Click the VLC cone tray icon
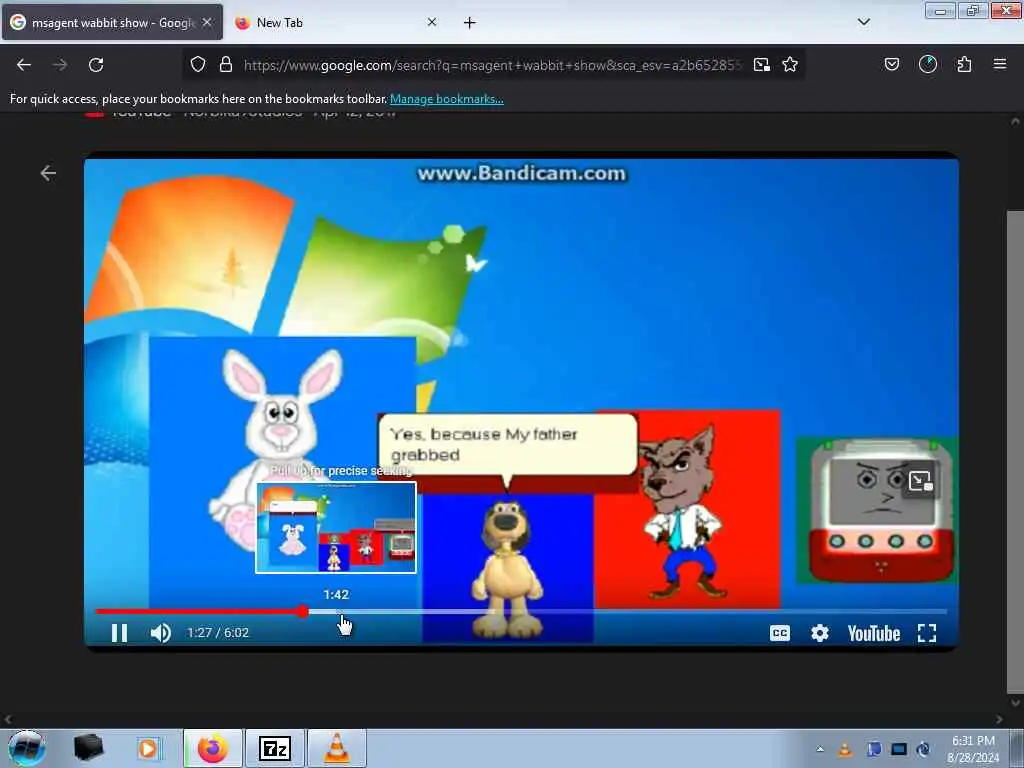Image resolution: width=1024 pixels, height=768 pixels. pos(845,749)
